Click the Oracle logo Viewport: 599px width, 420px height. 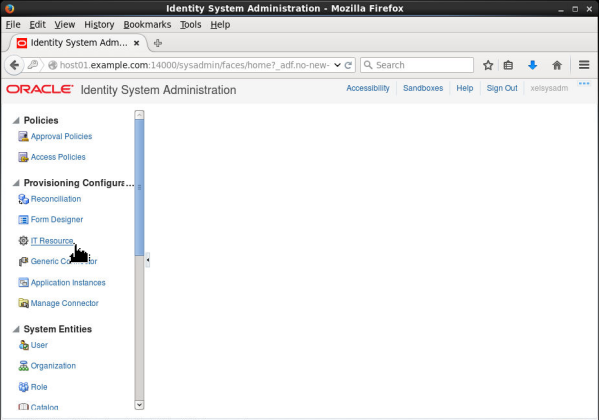click(x=40, y=89)
